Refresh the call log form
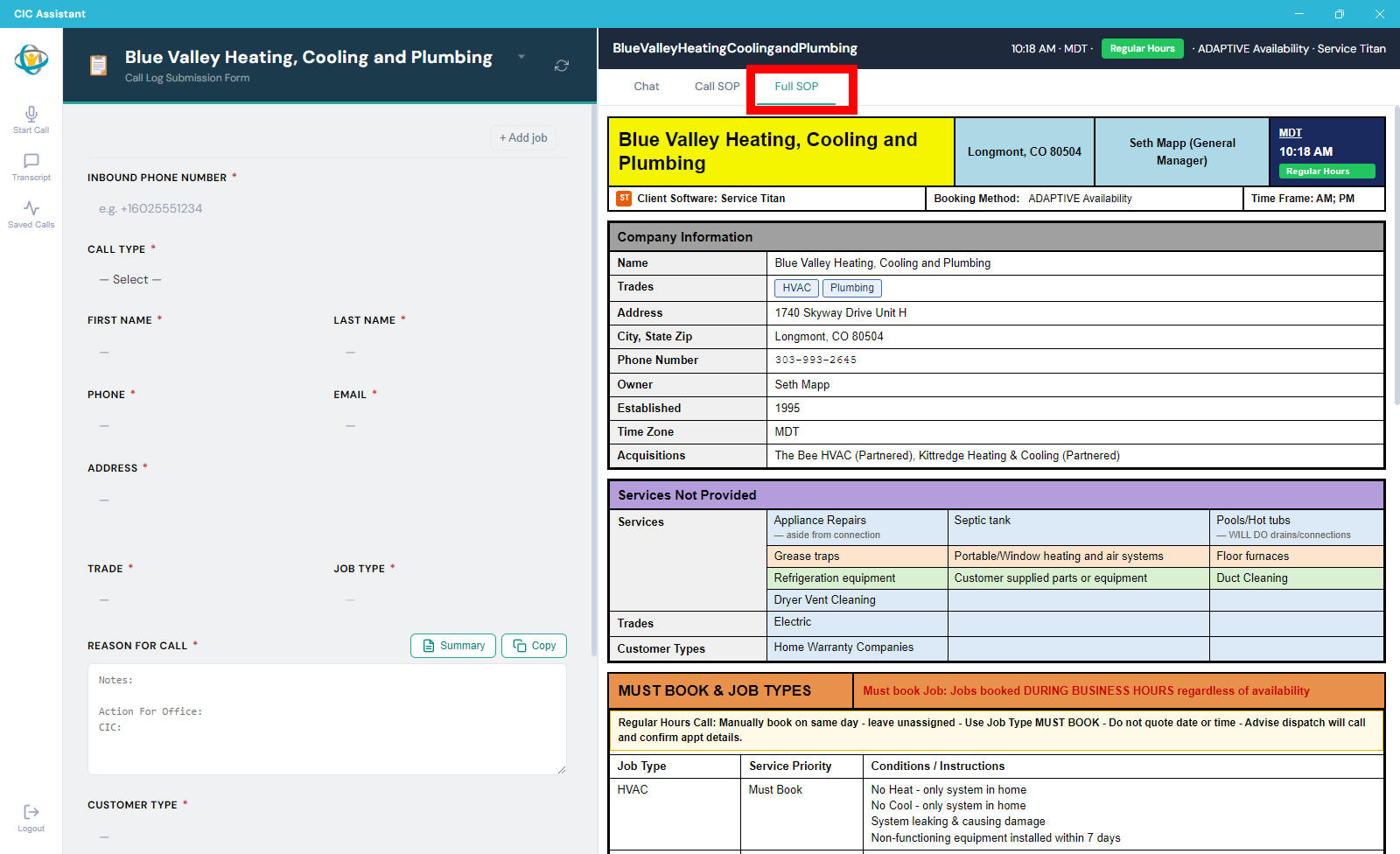Viewport: 1400px width, 854px height. tap(562, 66)
